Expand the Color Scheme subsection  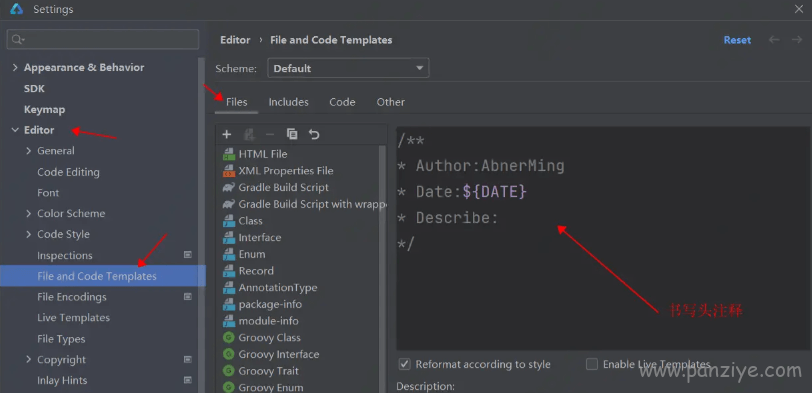coord(28,213)
